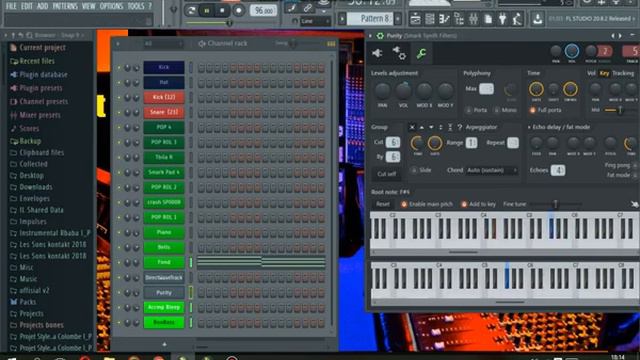The height and width of the screenshot is (360, 640).
Task: Select the Key tracking tab
Action: [x=604, y=73]
